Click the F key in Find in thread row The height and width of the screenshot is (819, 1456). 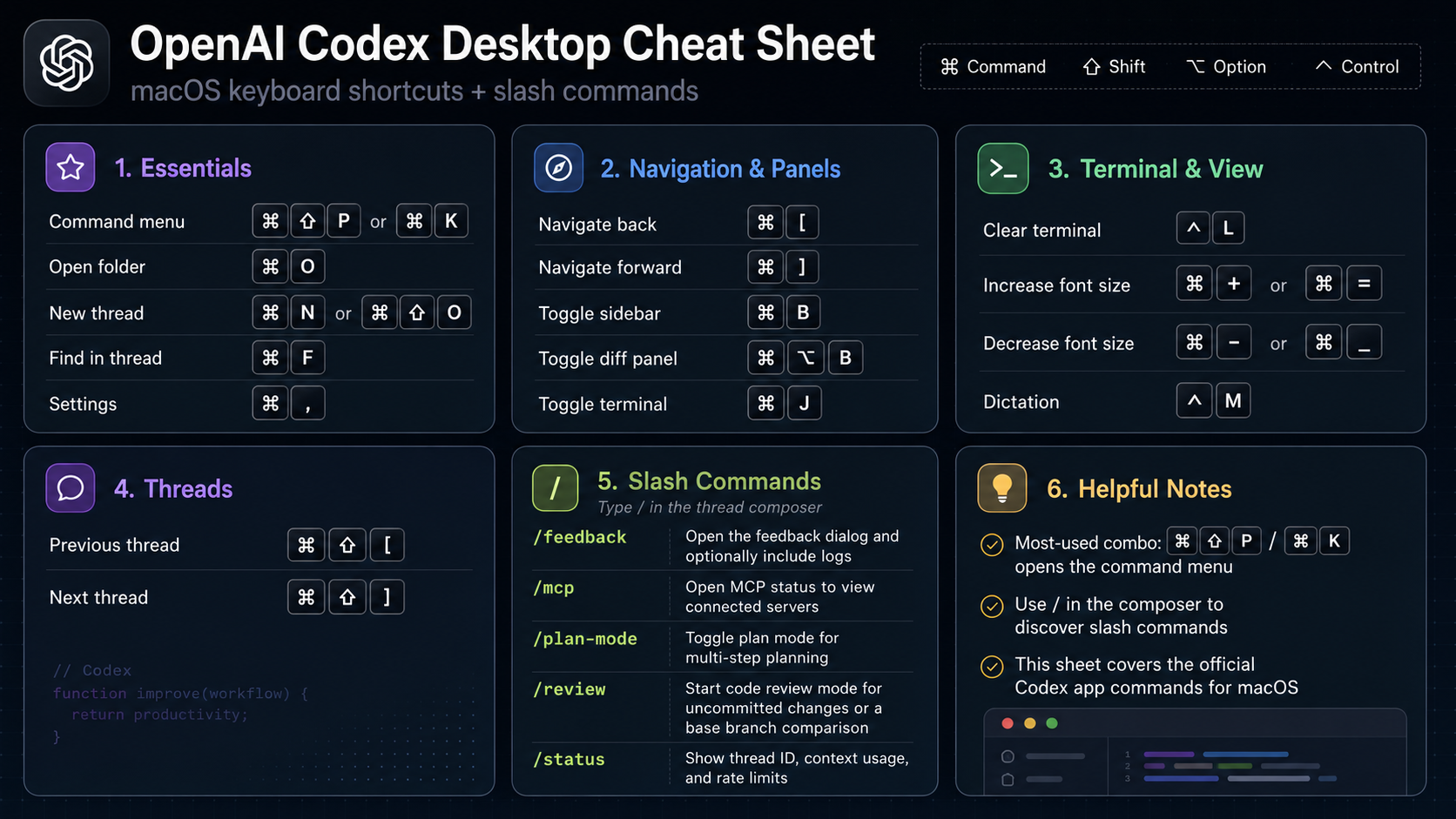coord(307,358)
